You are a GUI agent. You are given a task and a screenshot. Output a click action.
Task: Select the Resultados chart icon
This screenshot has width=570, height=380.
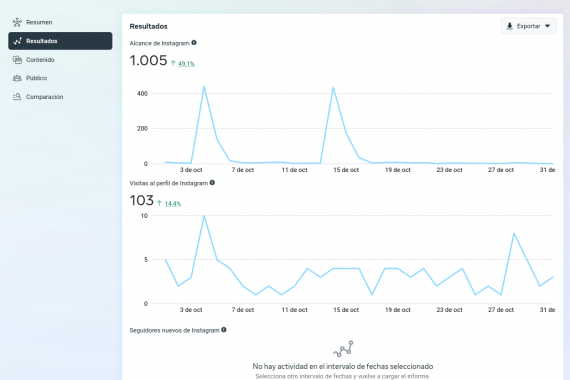[x=17, y=41]
